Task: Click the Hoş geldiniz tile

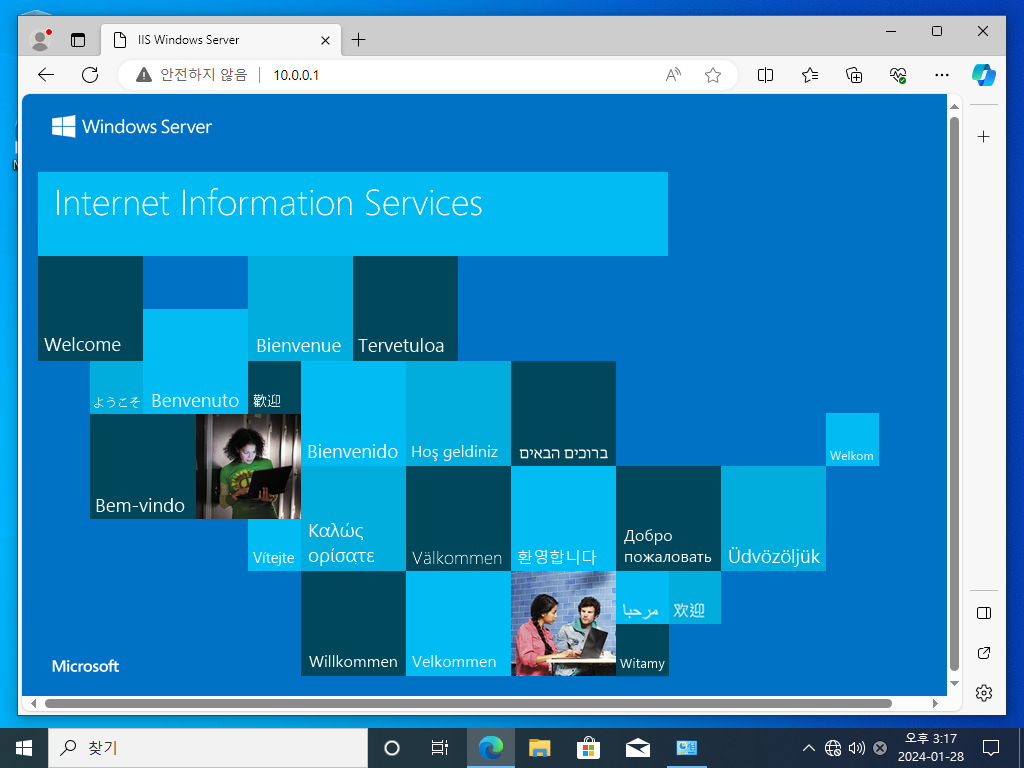Action: [458, 413]
